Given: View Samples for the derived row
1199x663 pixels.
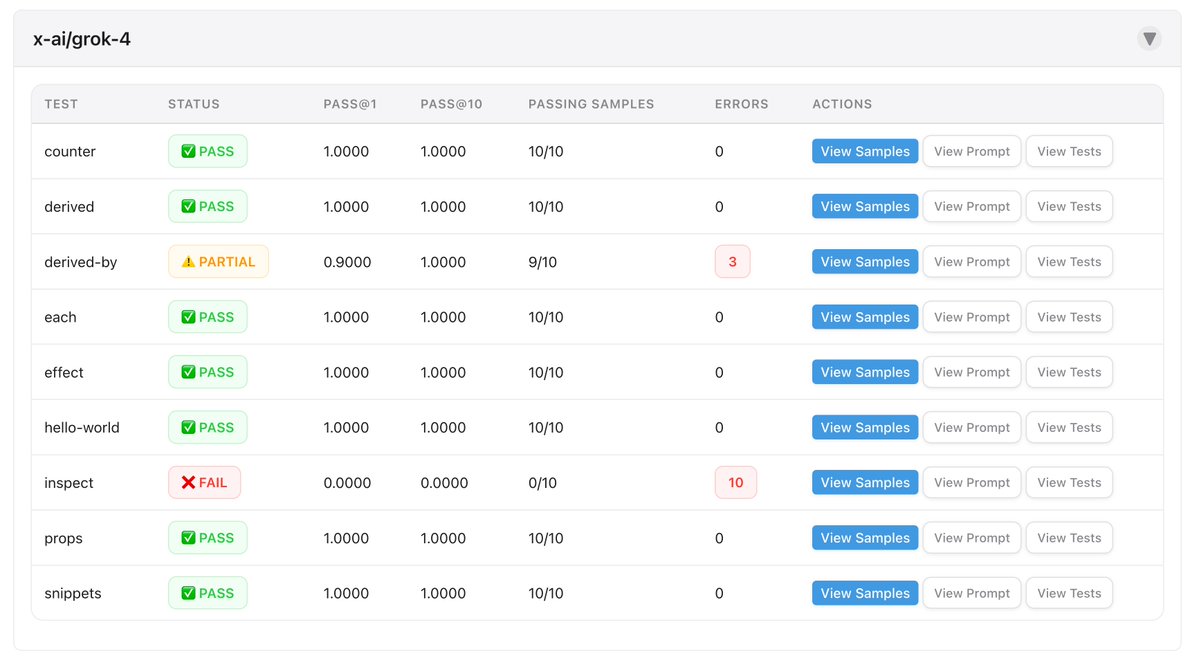Looking at the screenshot, I should point(865,206).
